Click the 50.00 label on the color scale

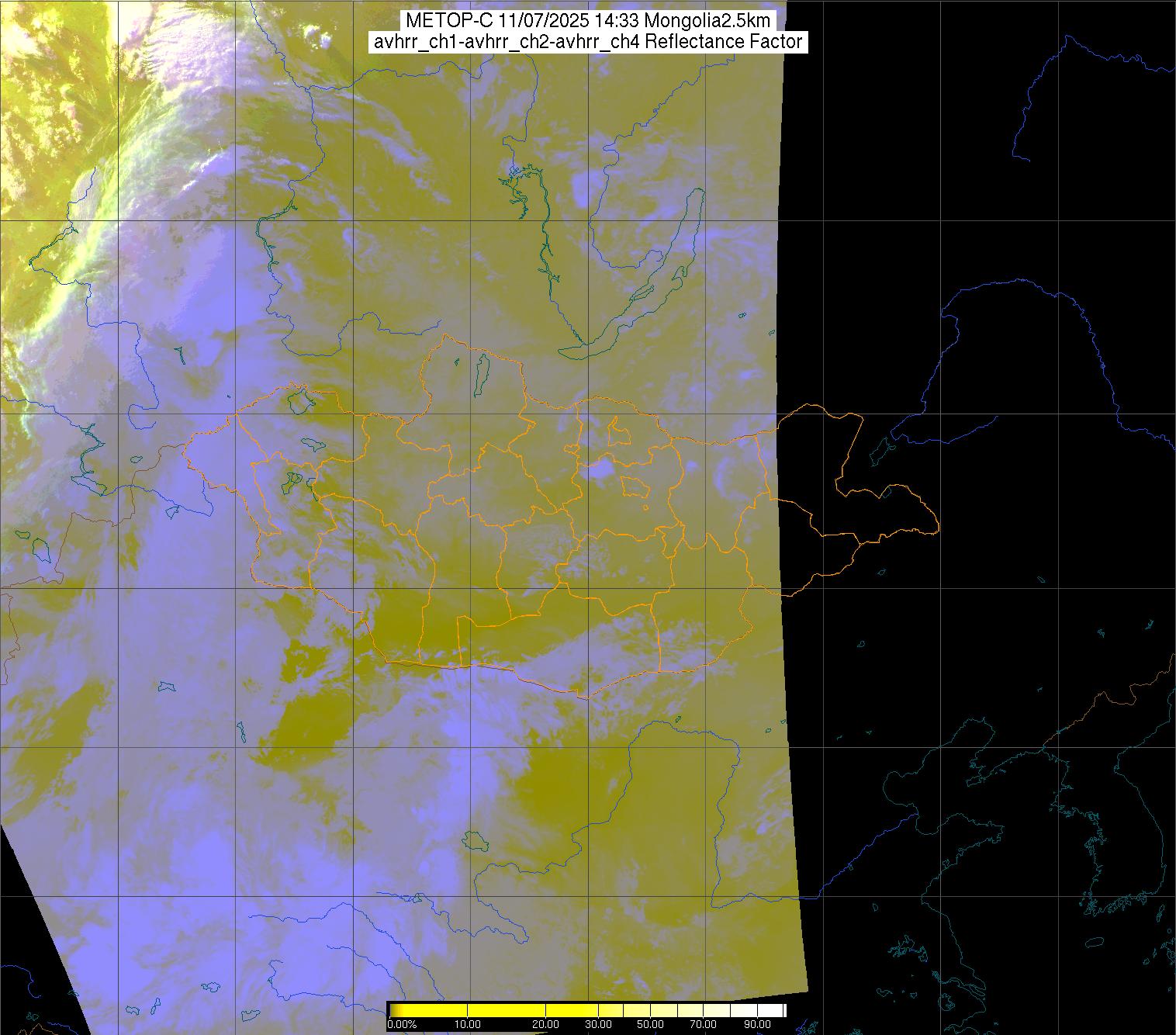650,1026
